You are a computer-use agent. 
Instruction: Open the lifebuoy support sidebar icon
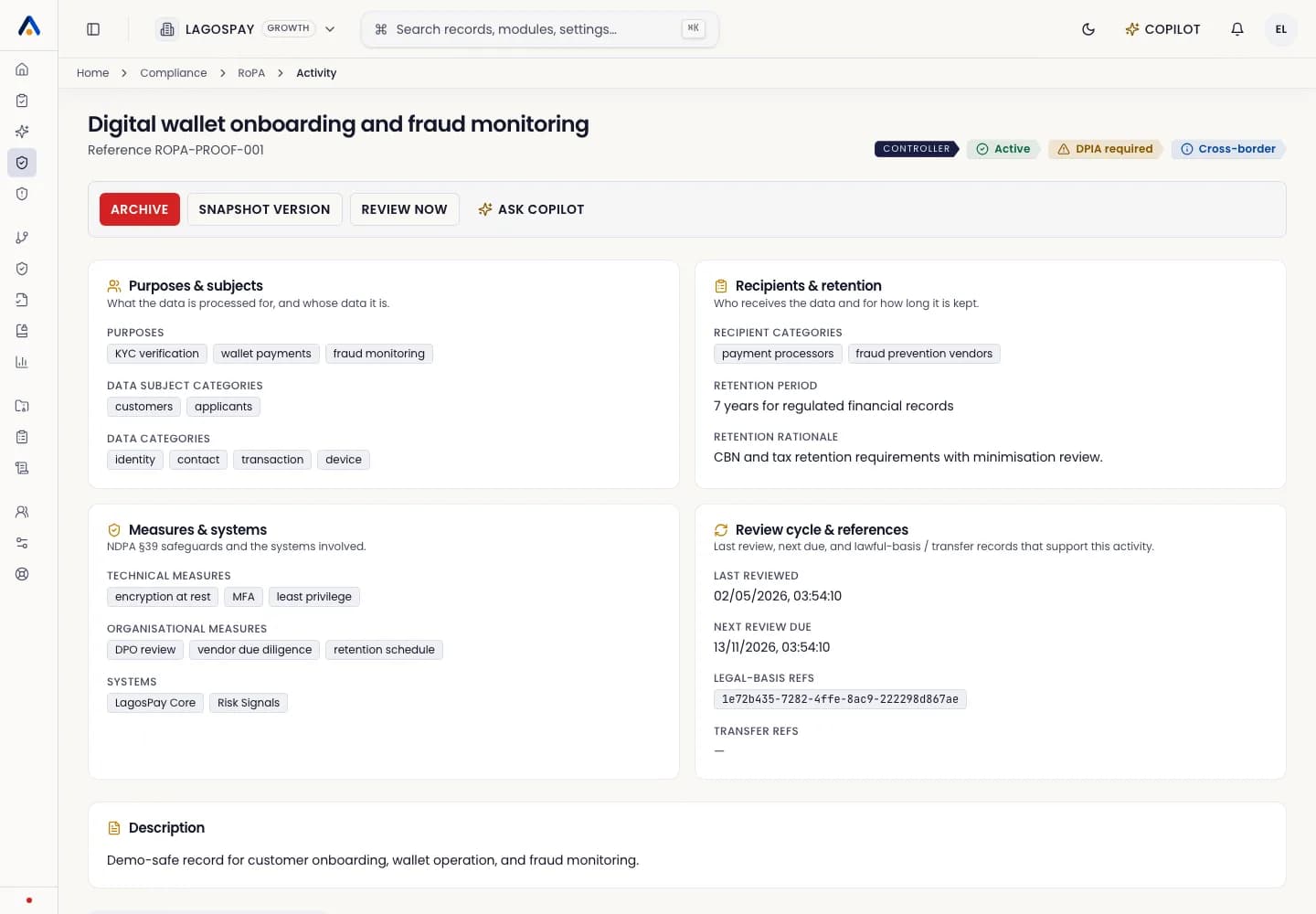(x=22, y=574)
